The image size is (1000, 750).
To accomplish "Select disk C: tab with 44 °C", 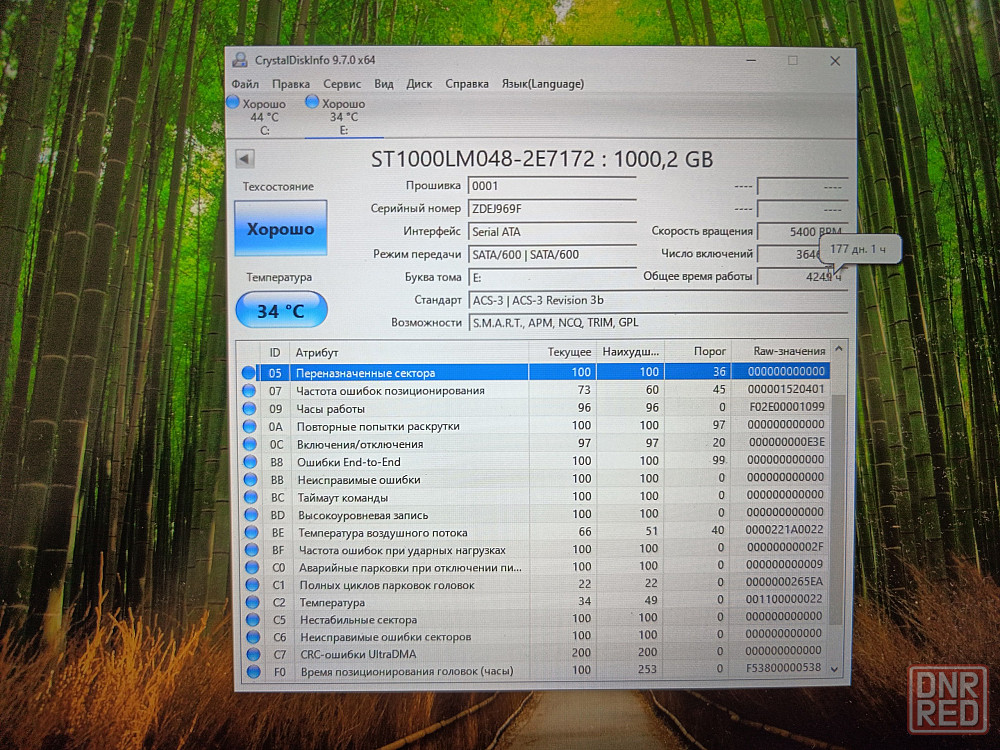I will tap(264, 117).
